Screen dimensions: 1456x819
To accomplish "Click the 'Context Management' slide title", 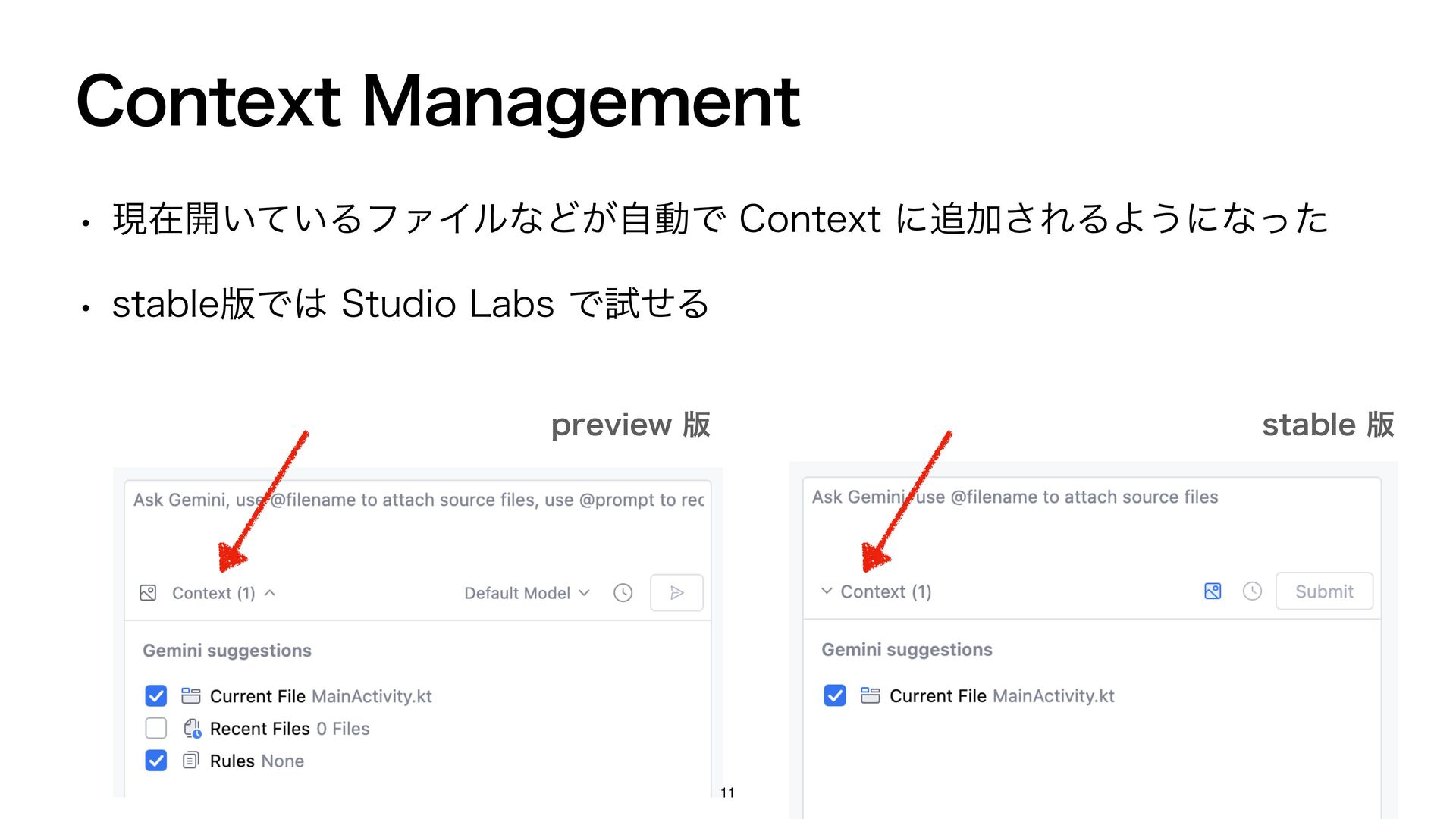I will tap(438, 101).
